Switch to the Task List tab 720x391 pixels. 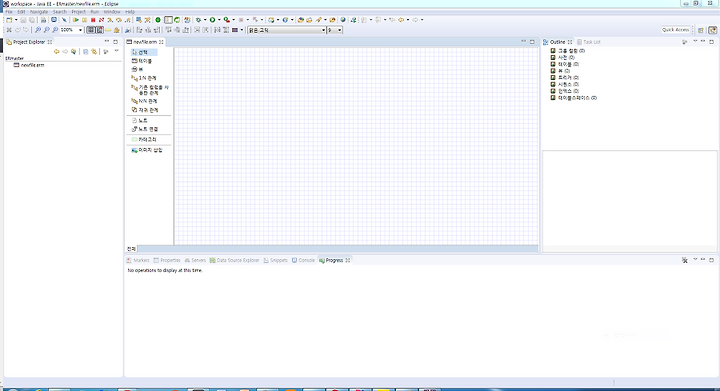(x=589, y=42)
